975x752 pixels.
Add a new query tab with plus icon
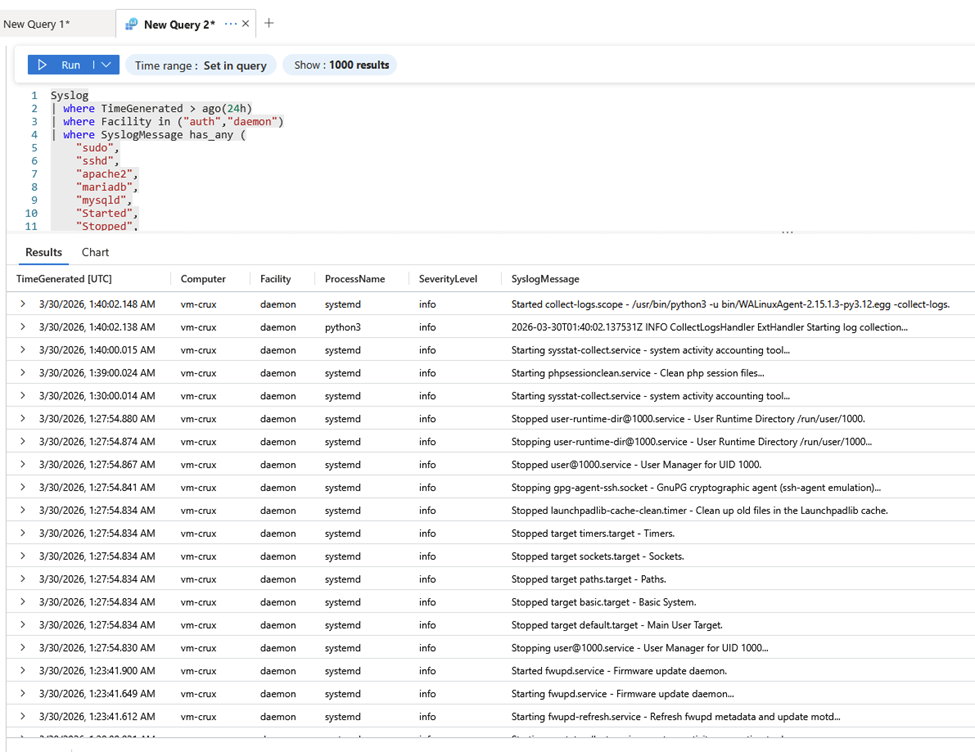[269, 24]
